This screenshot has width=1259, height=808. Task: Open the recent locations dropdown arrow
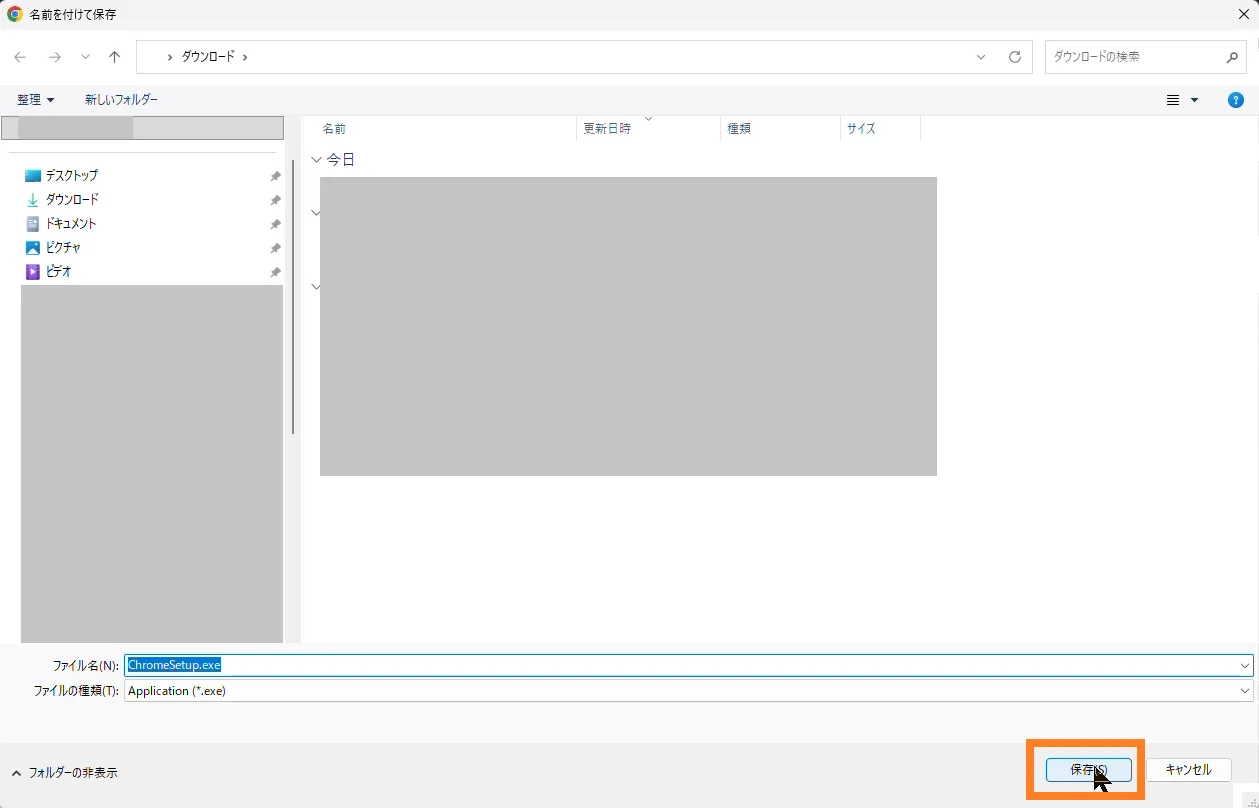(85, 57)
